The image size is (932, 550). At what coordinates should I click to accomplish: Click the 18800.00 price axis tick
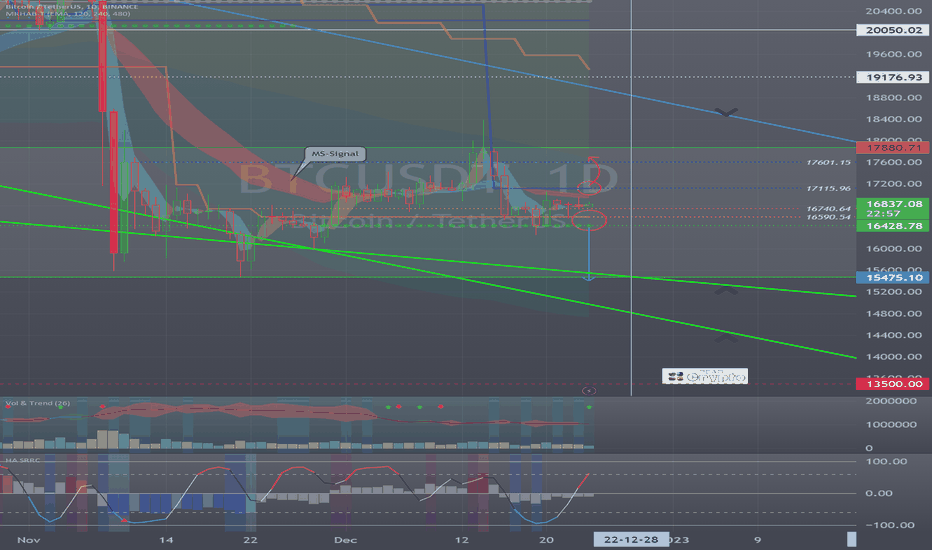click(893, 98)
